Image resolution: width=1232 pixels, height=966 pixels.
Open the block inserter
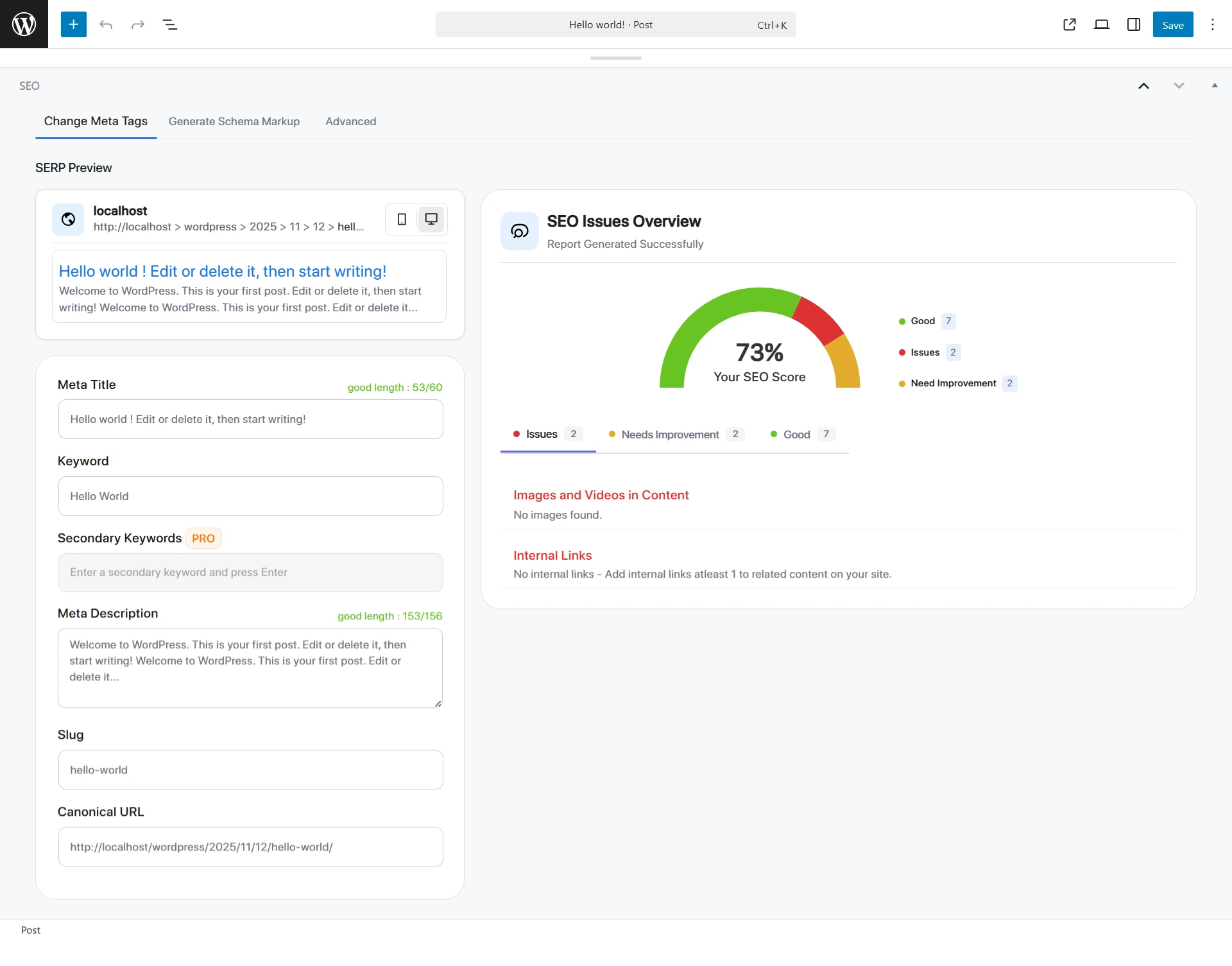point(73,24)
